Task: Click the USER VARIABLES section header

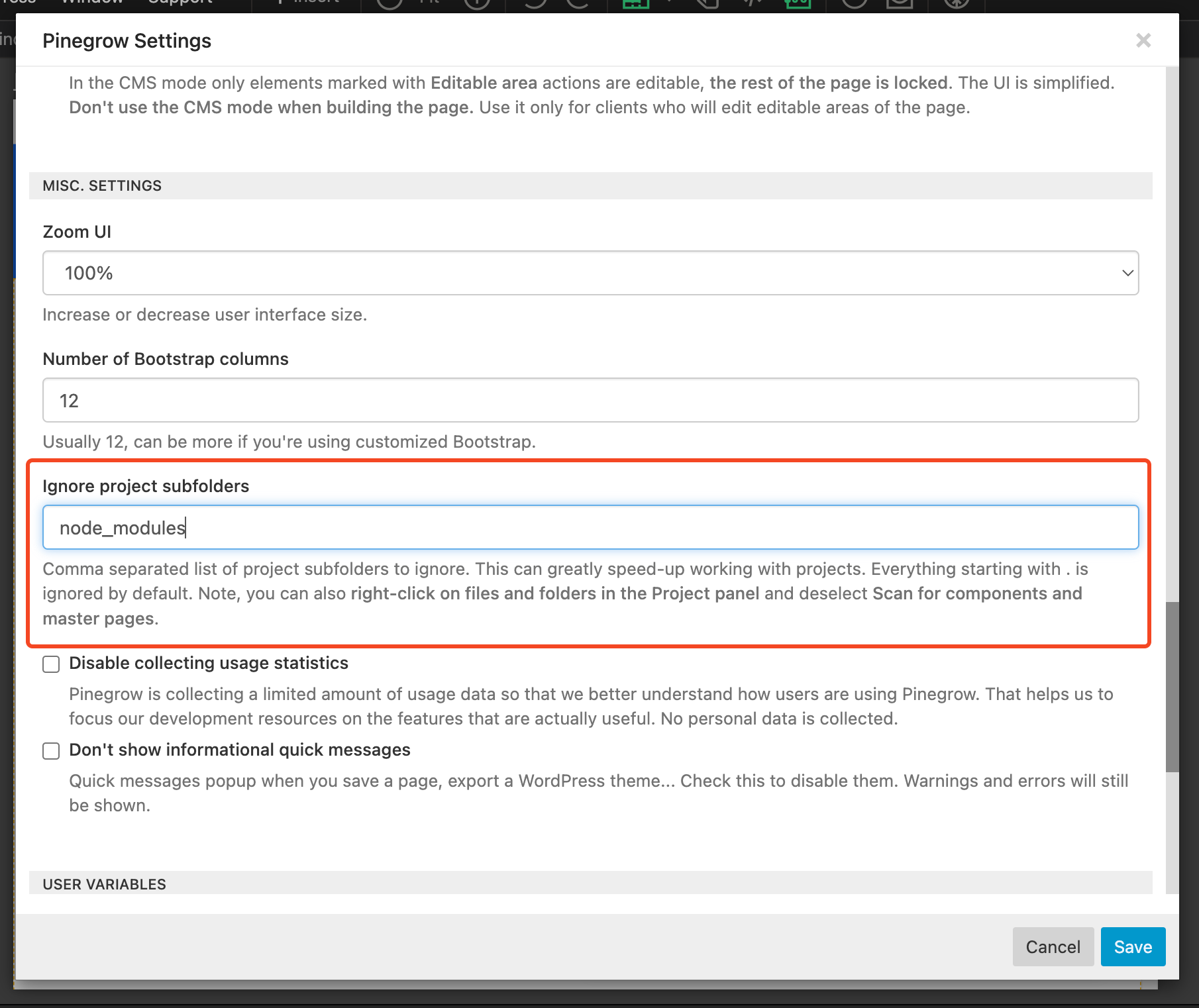Action: [590, 883]
